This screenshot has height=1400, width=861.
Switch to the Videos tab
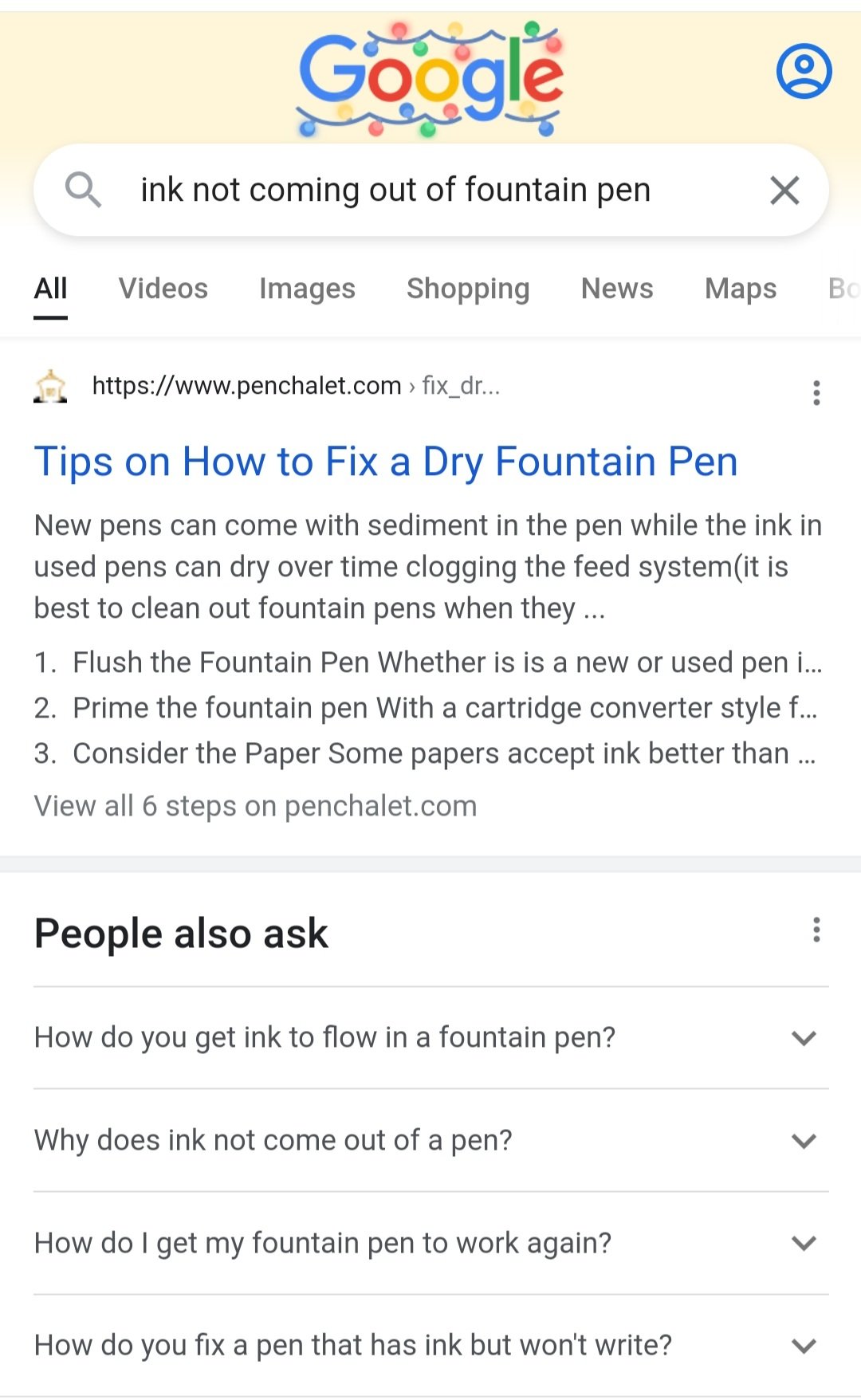tap(163, 289)
